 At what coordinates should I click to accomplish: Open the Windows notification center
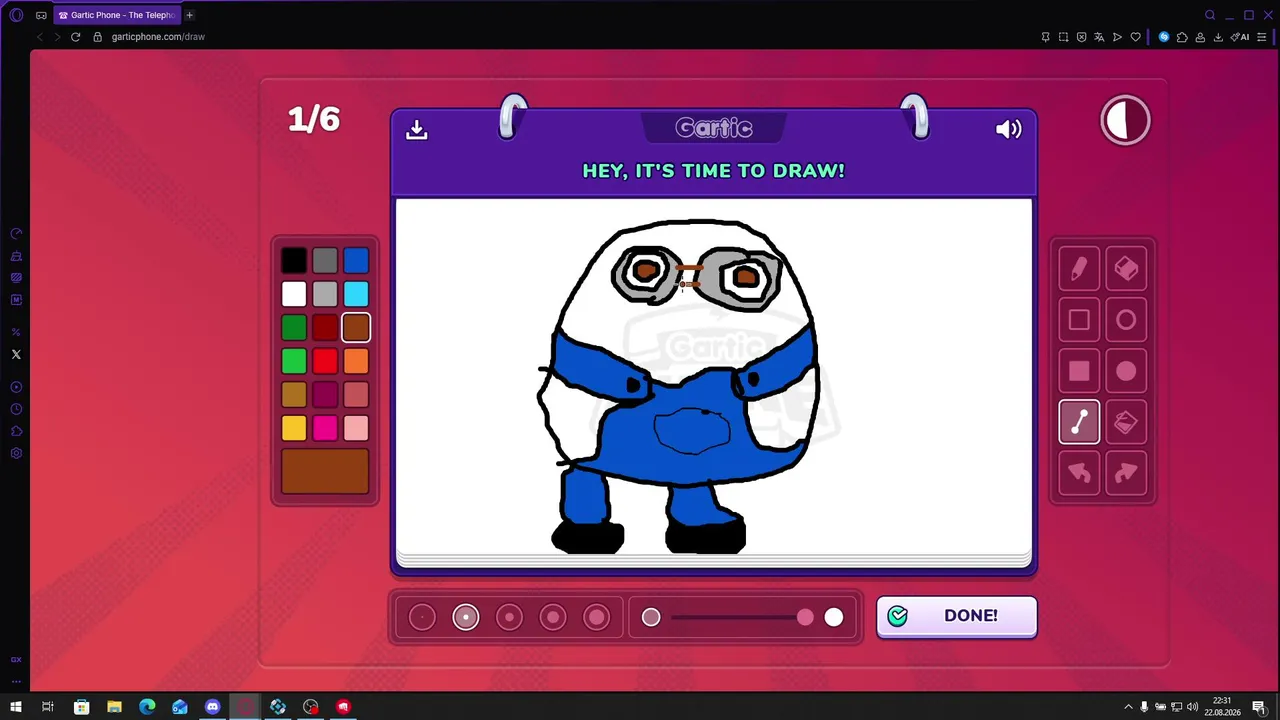point(1259,707)
